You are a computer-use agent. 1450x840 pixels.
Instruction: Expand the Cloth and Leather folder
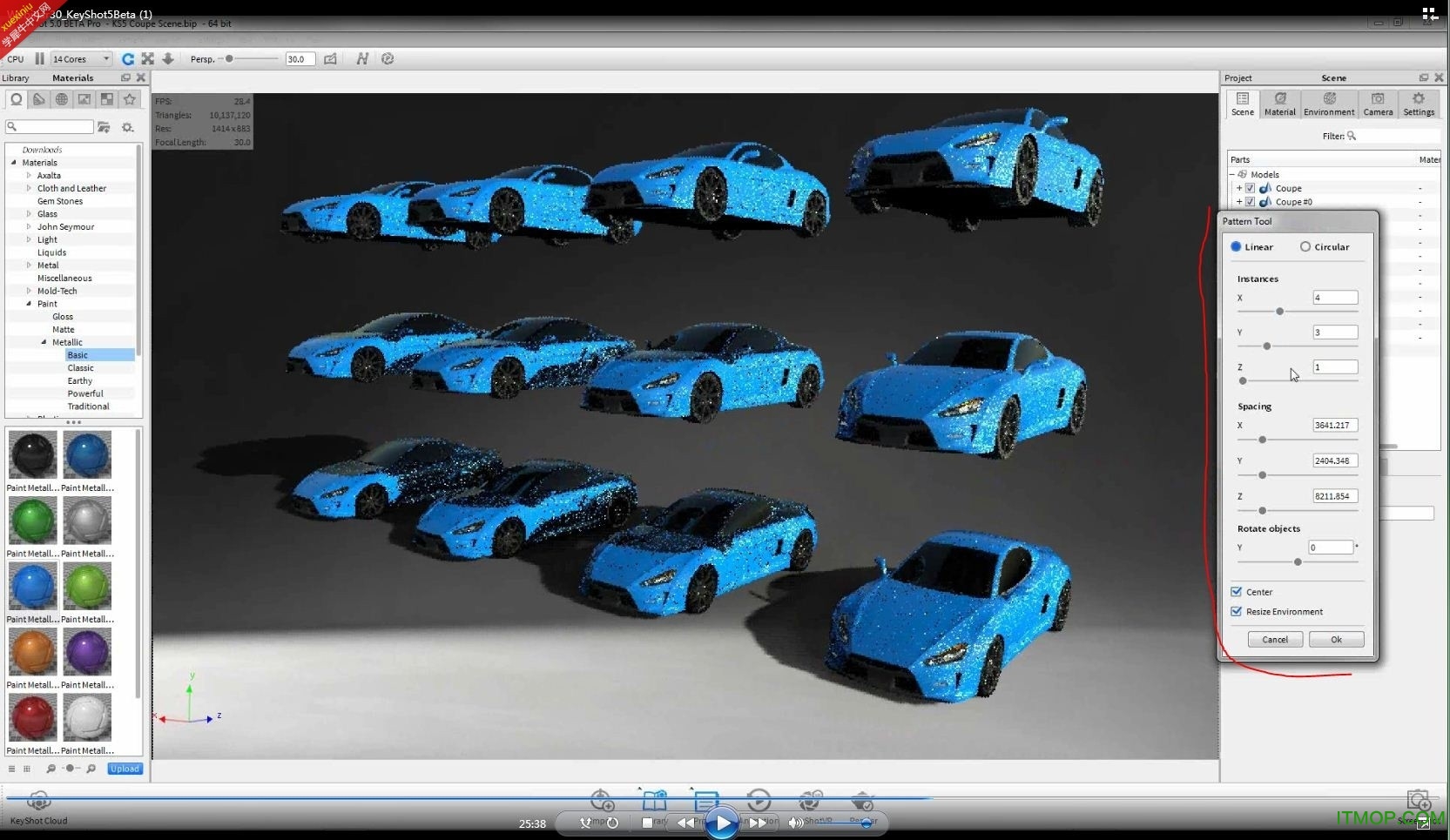(x=29, y=188)
